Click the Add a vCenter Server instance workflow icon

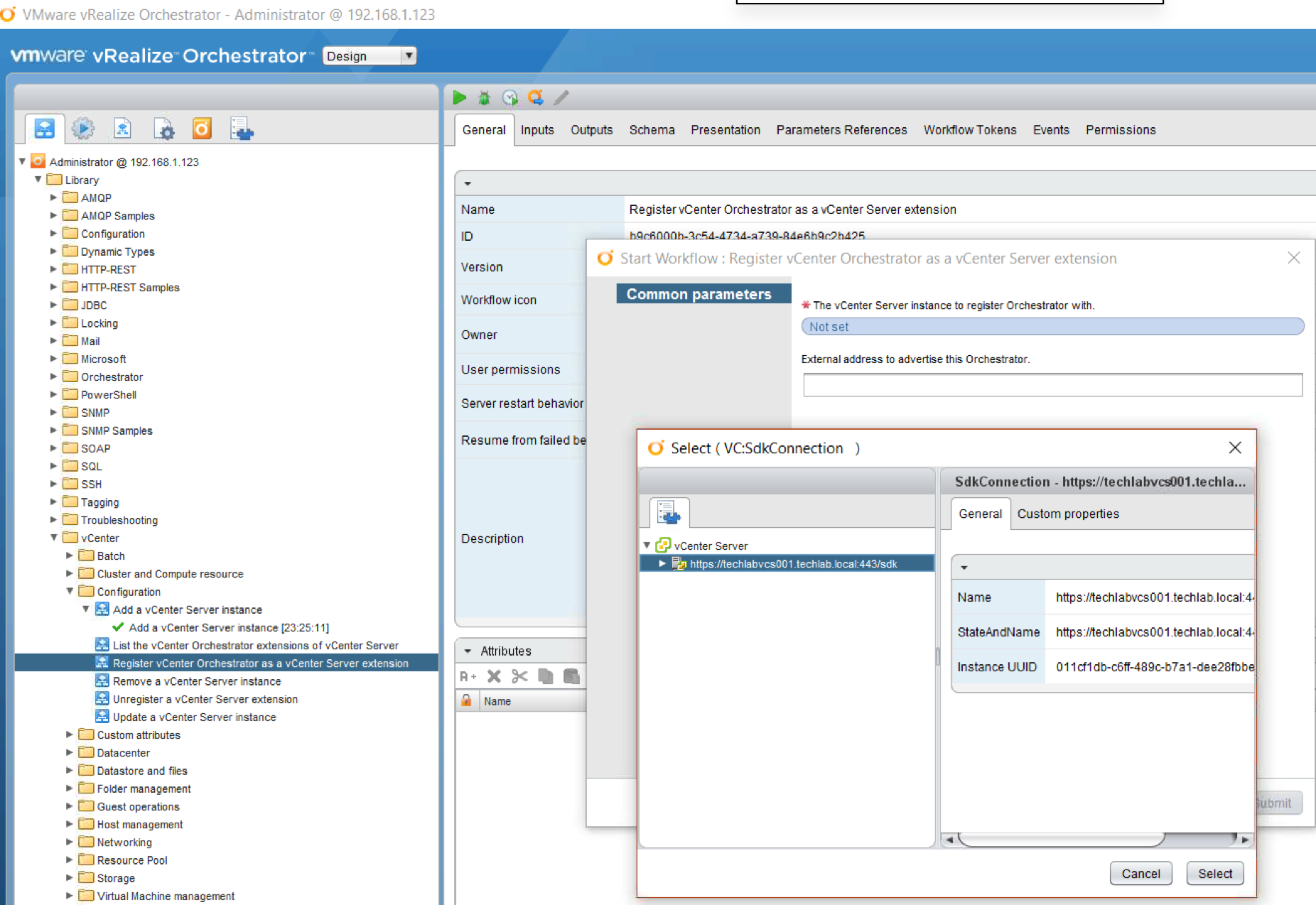click(x=102, y=609)
